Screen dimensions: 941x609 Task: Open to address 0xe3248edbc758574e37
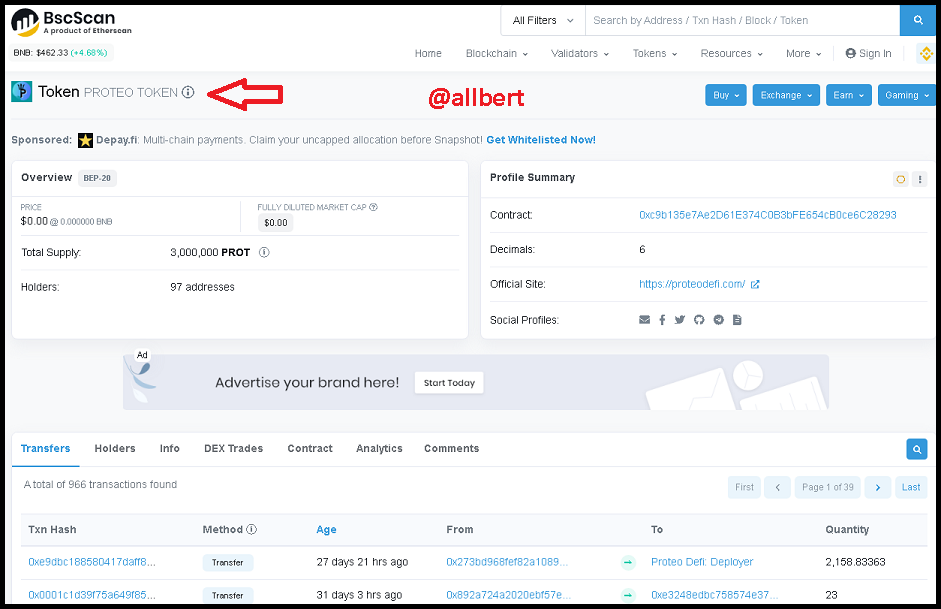pyautogui.click(x=714, y=595)
